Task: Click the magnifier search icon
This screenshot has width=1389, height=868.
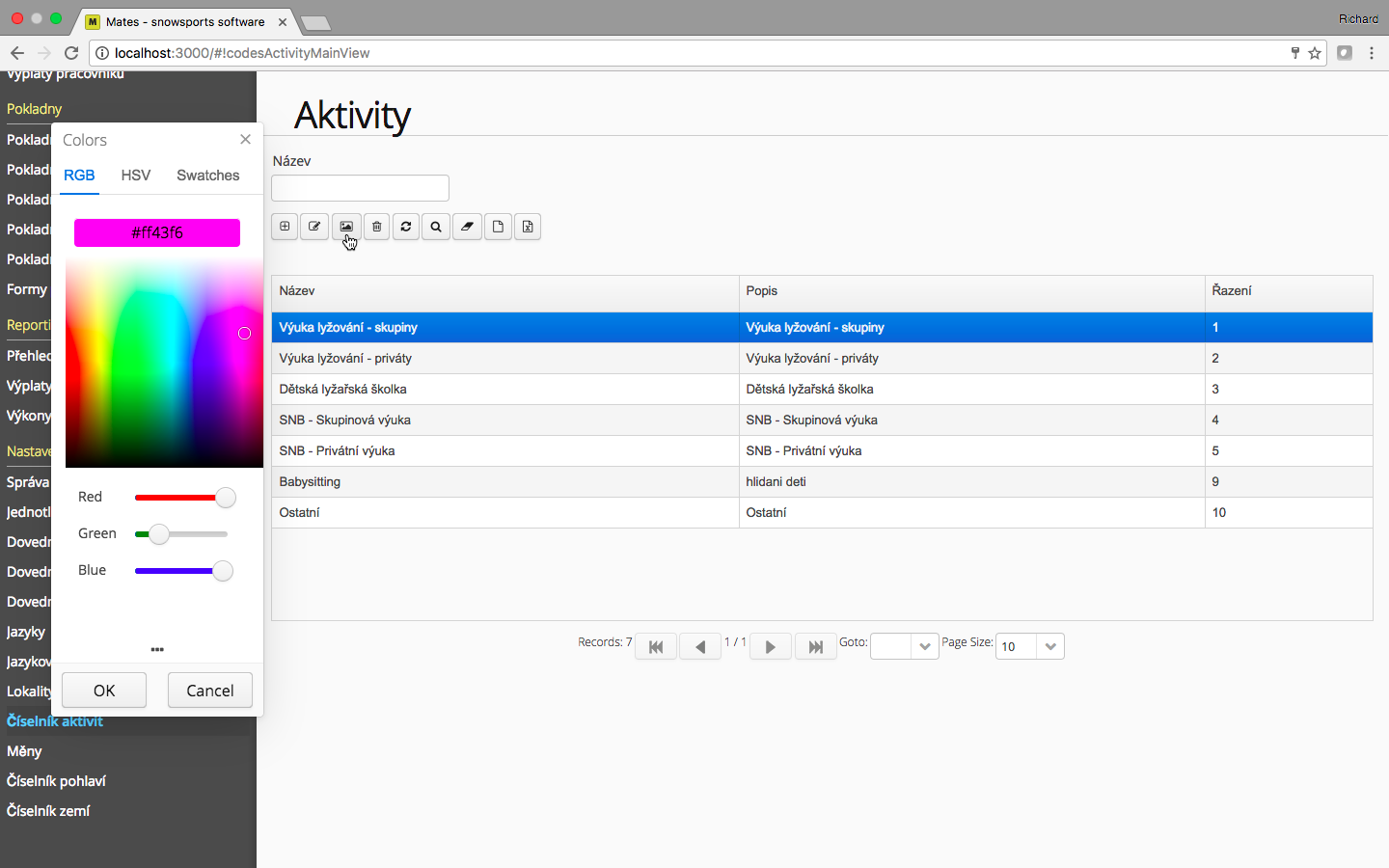Action: pyautogui.click(x=436, y=227)
